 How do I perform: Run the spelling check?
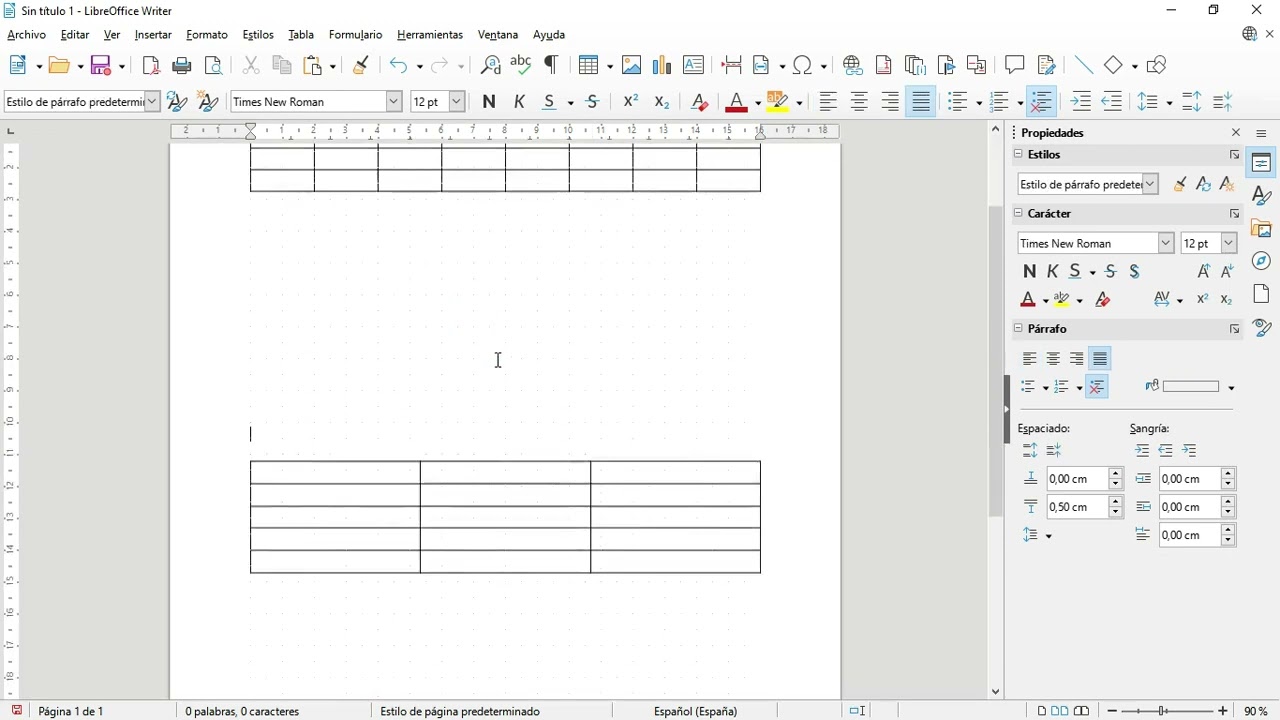(520, 65)
